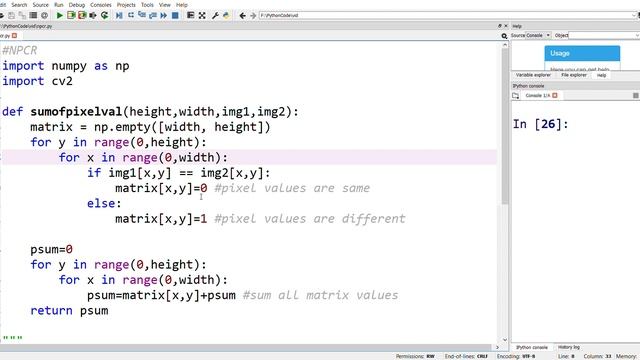Click the Run current cell icon

[x=71, y=16]
